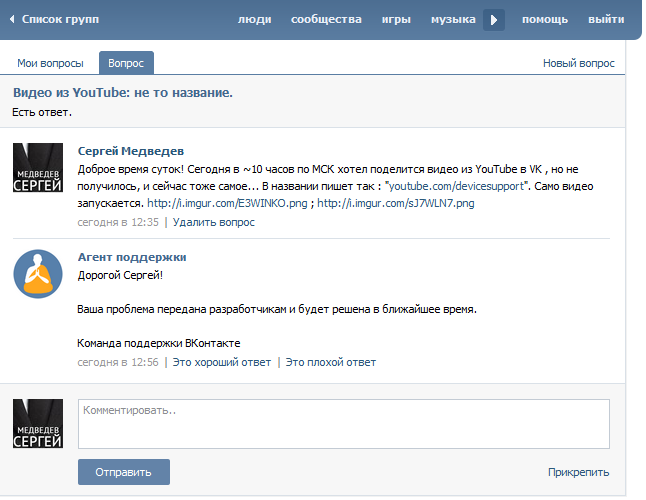This screenshot has width=646, height=500.
Task: Log out via выйти
Action: [x=606, y=19]
